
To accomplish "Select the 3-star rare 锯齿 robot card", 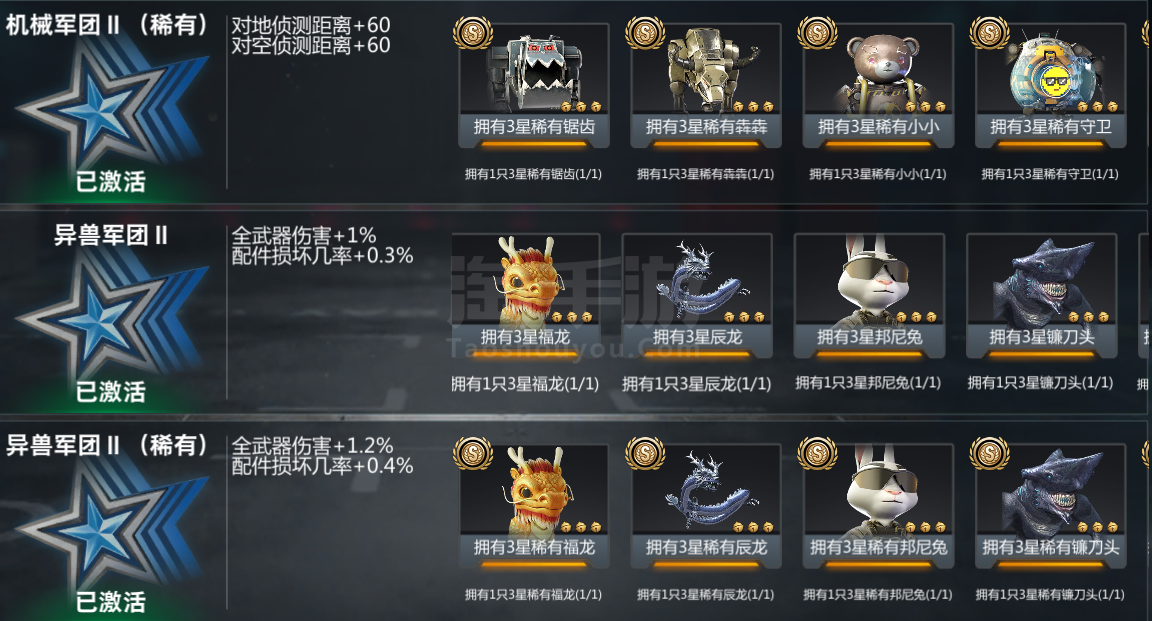I will (534, 86).
